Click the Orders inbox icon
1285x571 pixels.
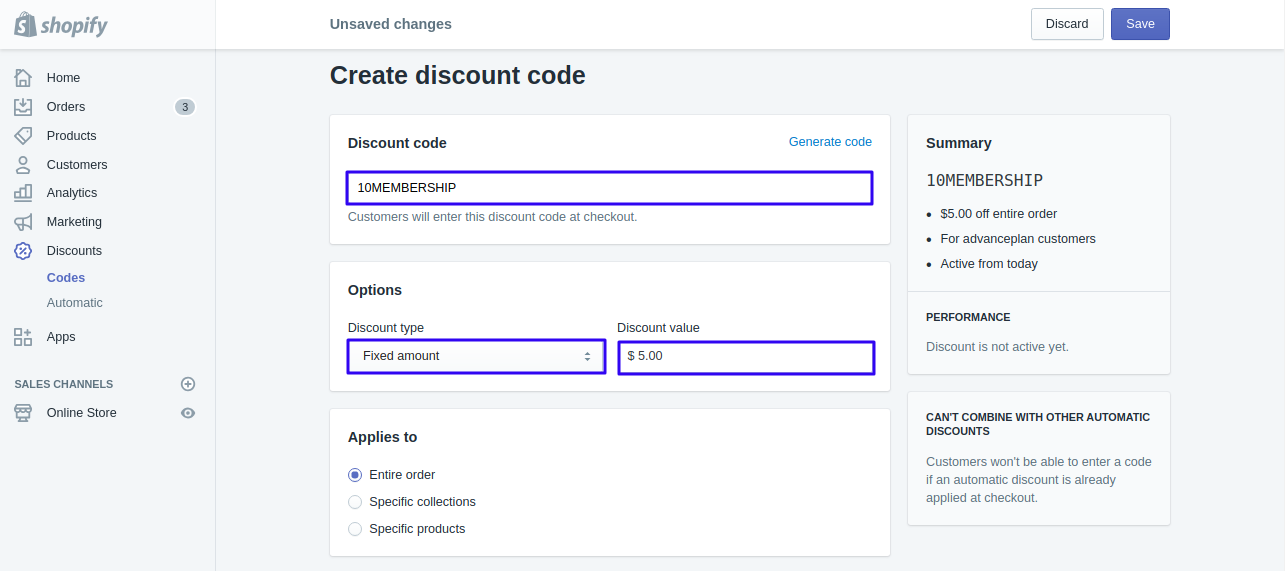[23, 106]
